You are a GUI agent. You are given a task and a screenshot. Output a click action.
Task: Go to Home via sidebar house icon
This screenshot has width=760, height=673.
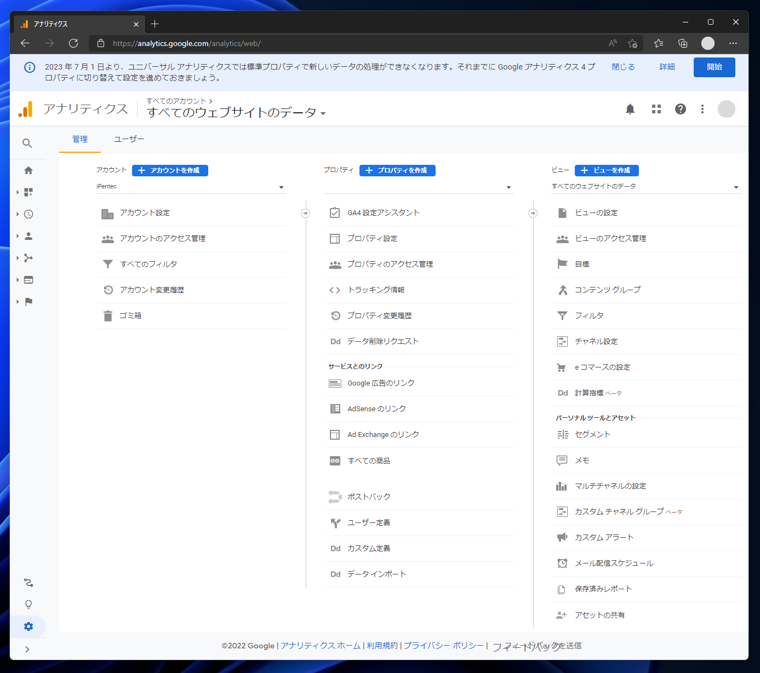pos(29,170)
